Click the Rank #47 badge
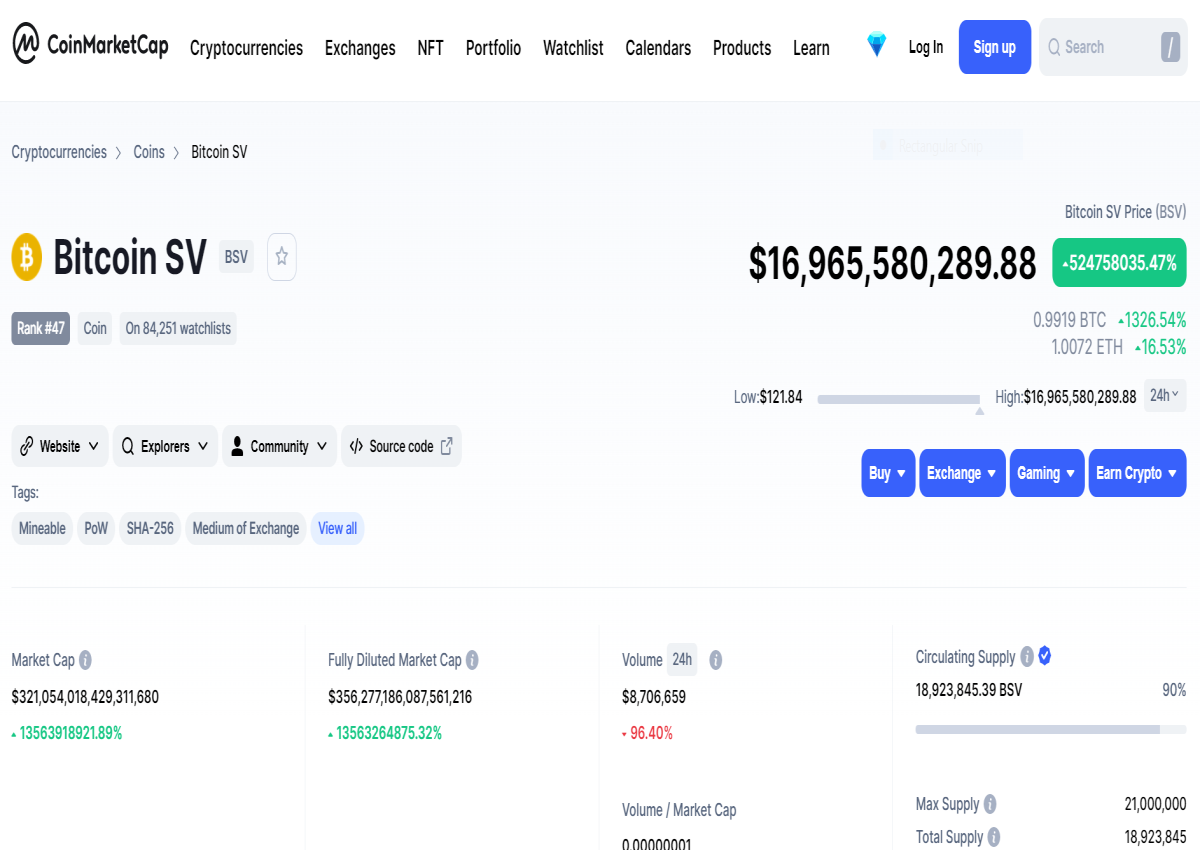 click(x=41, y=328)
